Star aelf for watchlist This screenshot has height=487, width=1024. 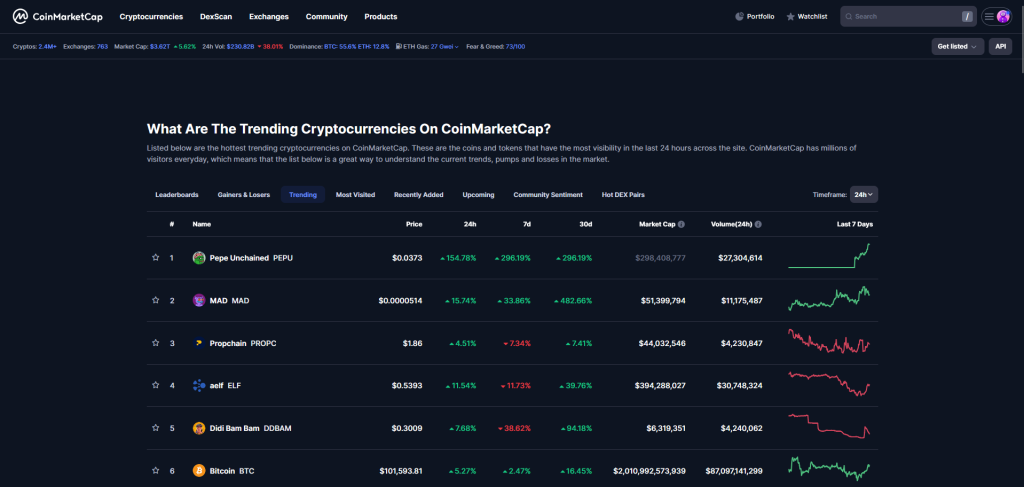(x=155, y=385)
